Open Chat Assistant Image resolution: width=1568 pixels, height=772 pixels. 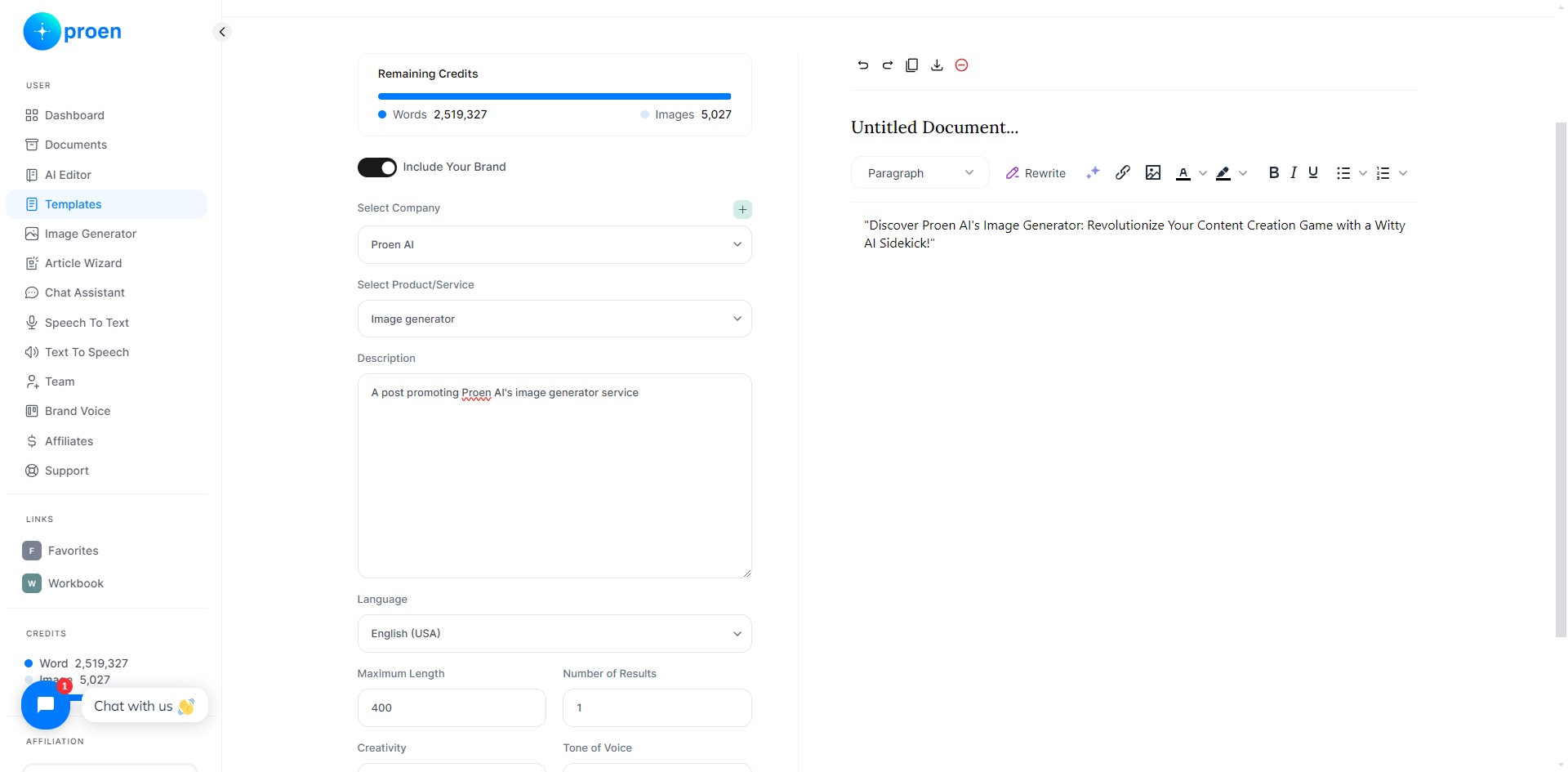pos(106,292)
